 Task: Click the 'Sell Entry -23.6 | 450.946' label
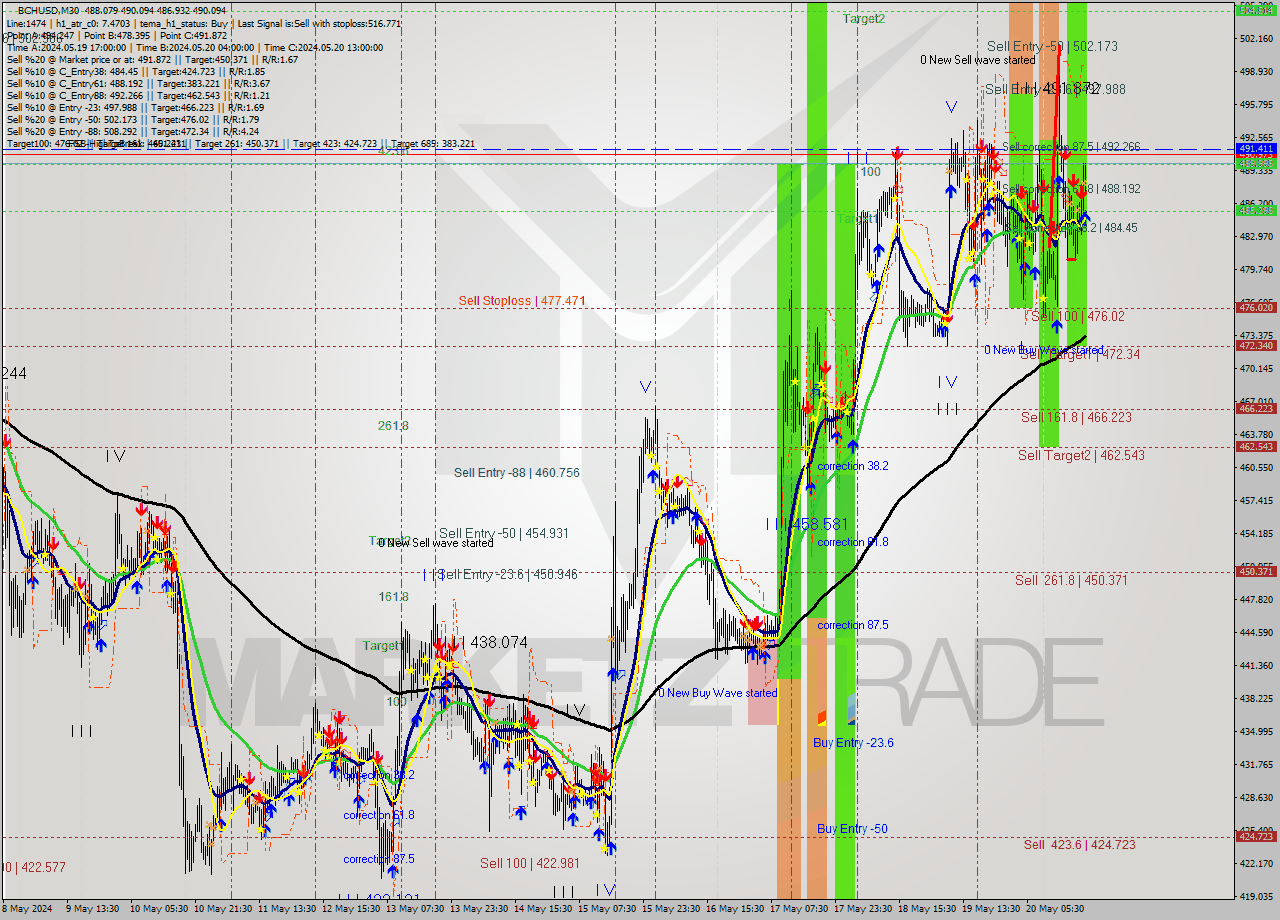pyautogui.click(x=507, y=574)
